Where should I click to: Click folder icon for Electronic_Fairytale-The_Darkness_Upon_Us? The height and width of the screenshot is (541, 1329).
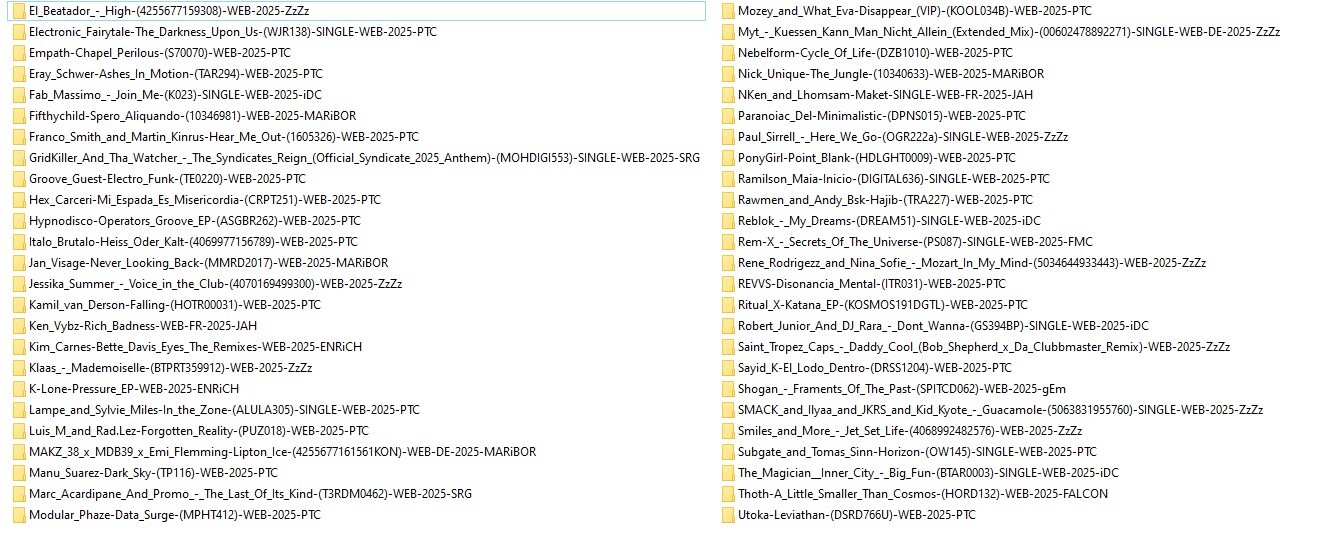point(19,32)
